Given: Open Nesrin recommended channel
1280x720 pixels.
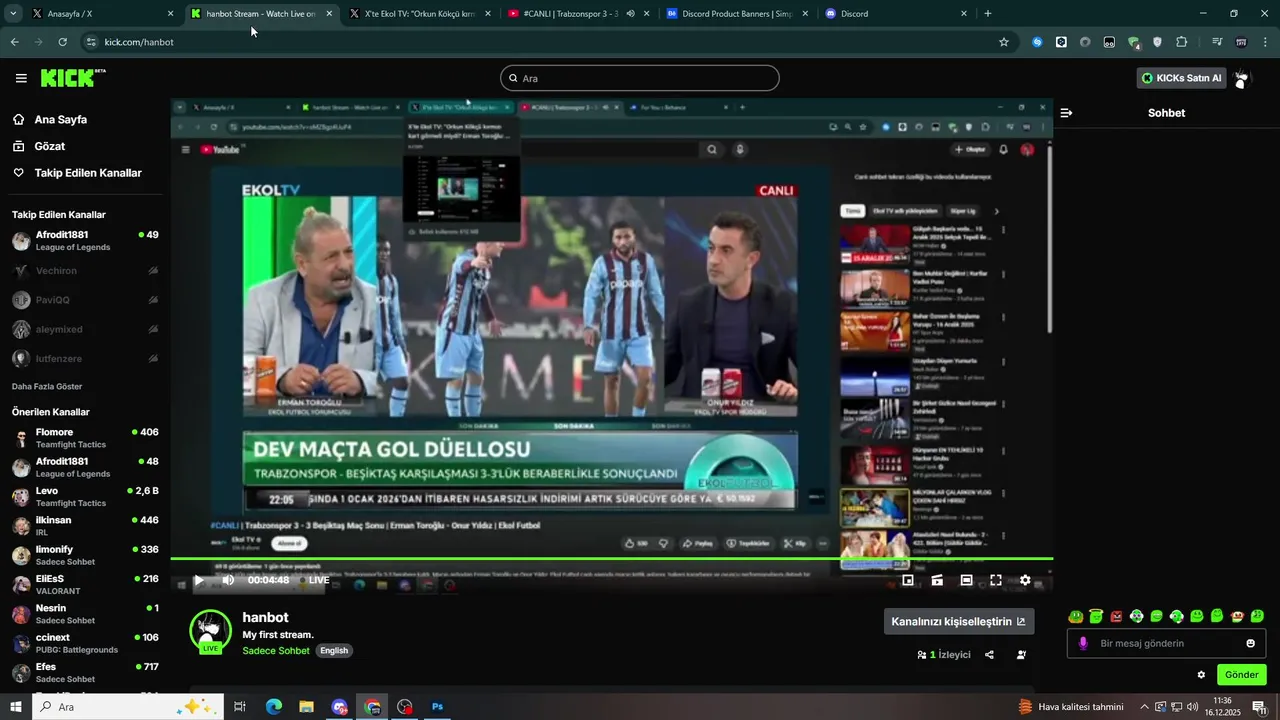Looking at the screenshot, I should 85,614.
